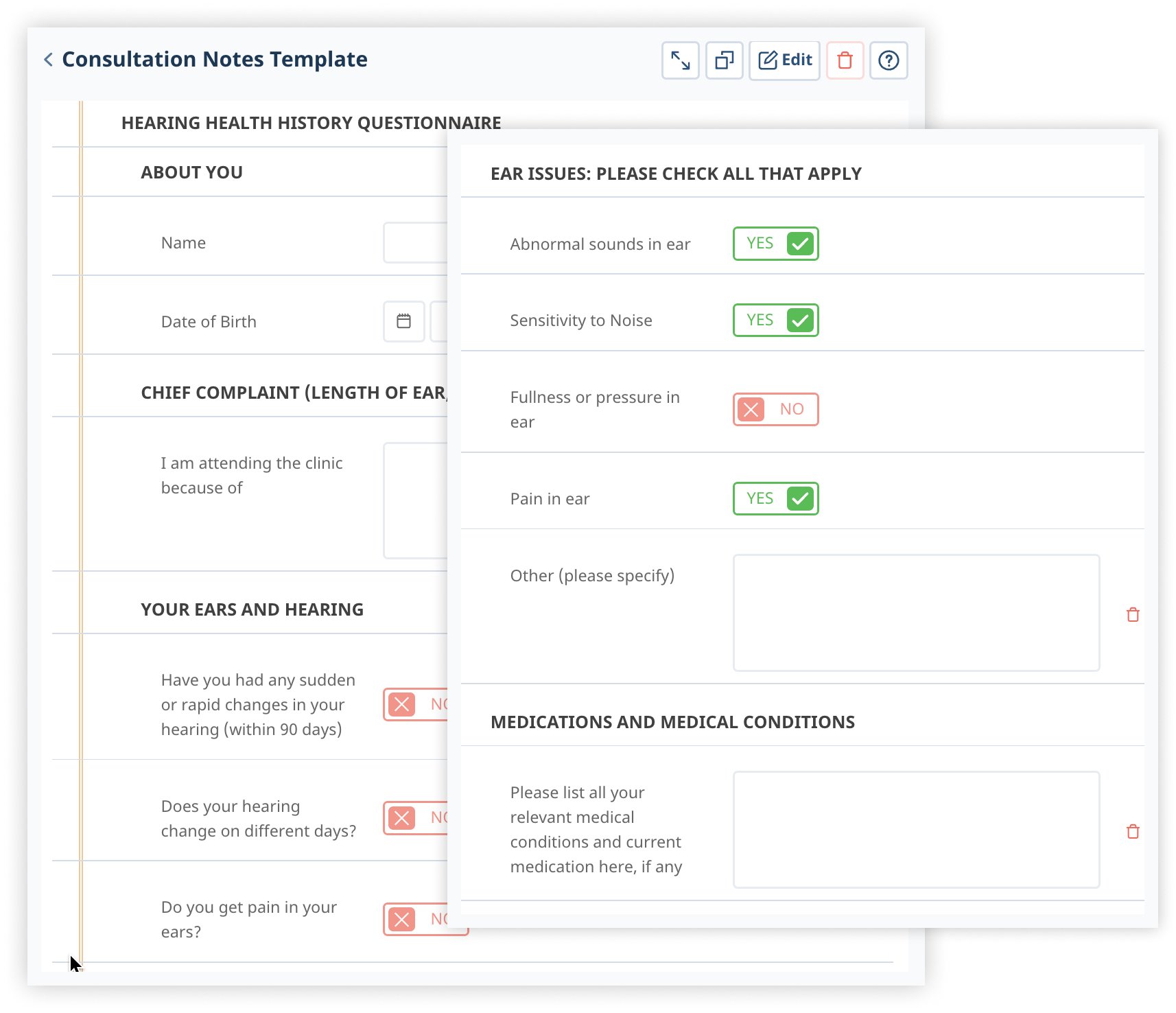Open help with question mark icon
The height and width of the screenshot is (1013, 1176).
coord(889,60)
